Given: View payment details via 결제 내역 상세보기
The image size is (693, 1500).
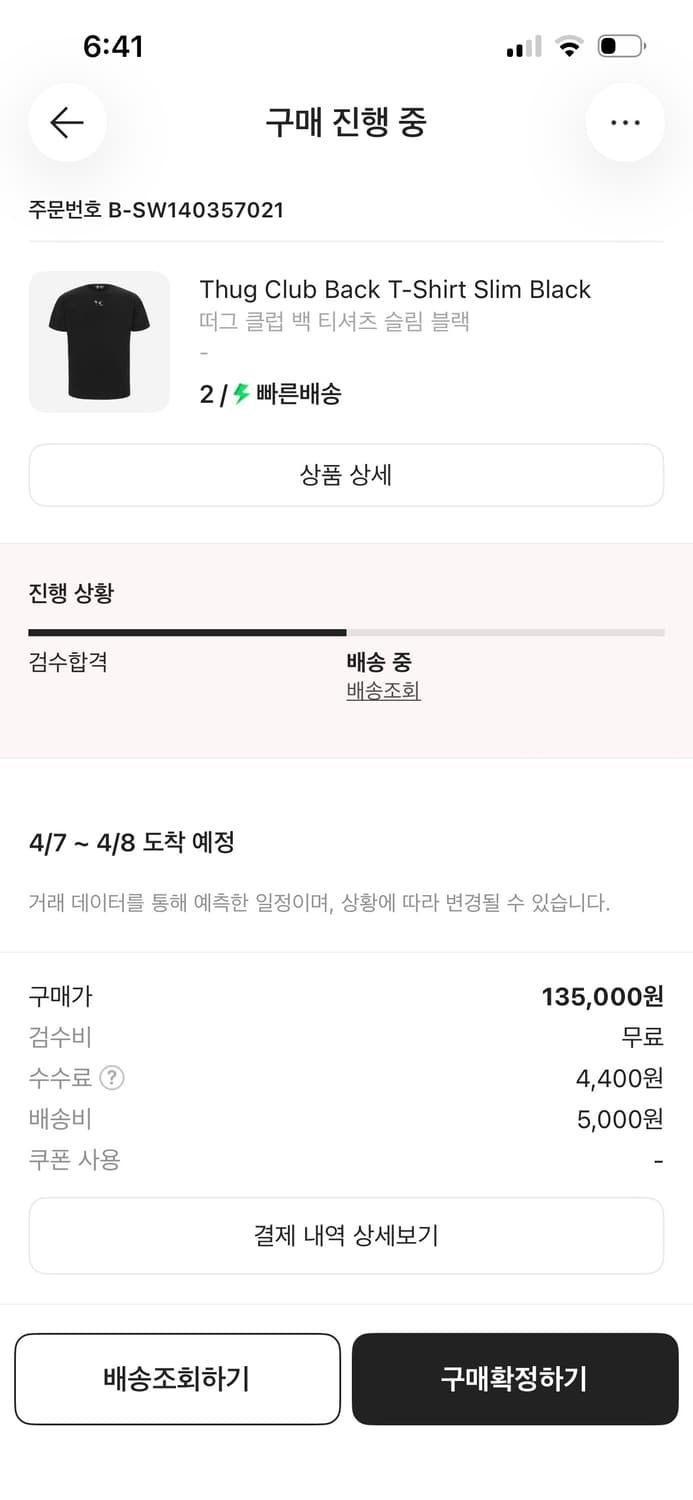Looking at the screenshot, I should [x=346, y=1235].
